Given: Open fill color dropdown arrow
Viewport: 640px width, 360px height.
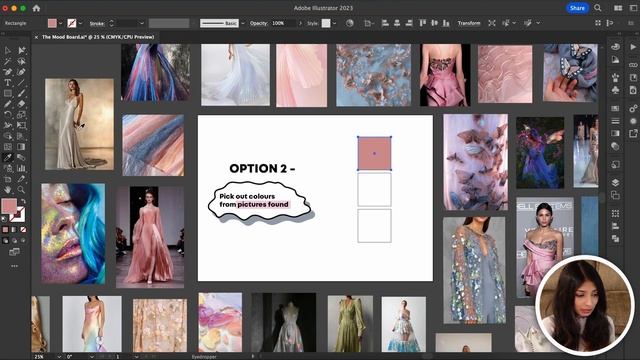Looking at the screenshot, I should [60, 23].
